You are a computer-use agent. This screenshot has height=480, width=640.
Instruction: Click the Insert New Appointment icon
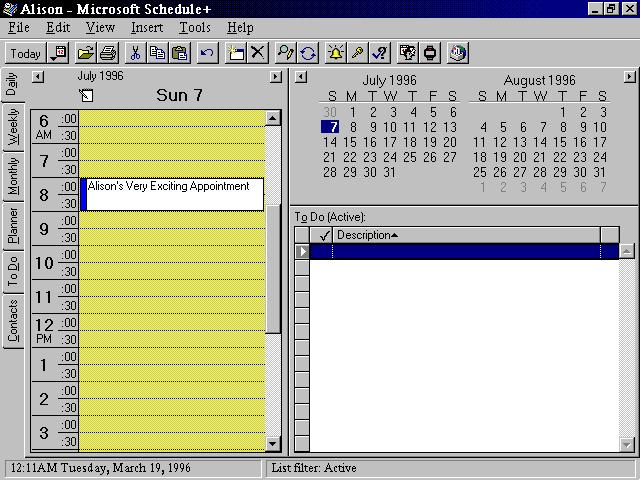(x=236, y=53)
